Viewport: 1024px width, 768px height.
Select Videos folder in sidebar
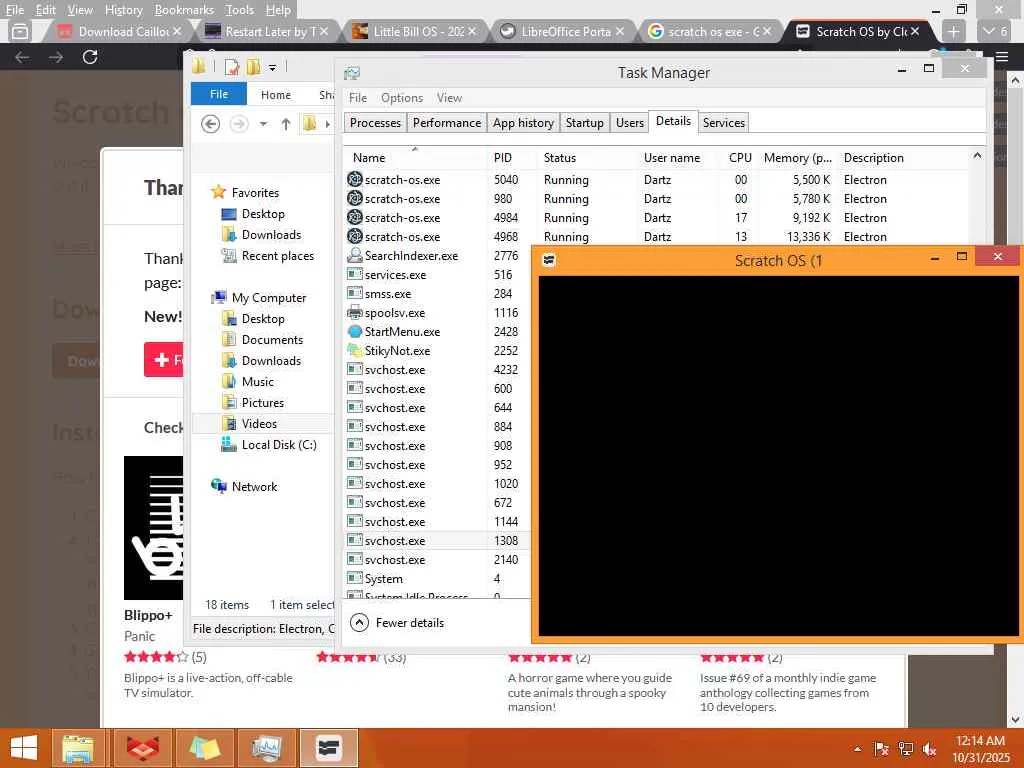[249, 424]
